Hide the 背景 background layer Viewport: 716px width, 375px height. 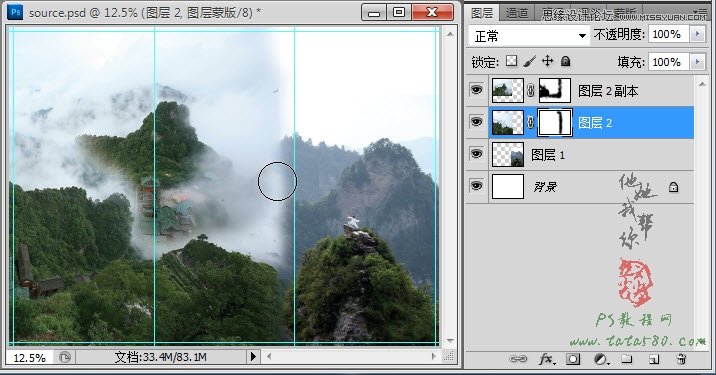[x=476, y=185]
